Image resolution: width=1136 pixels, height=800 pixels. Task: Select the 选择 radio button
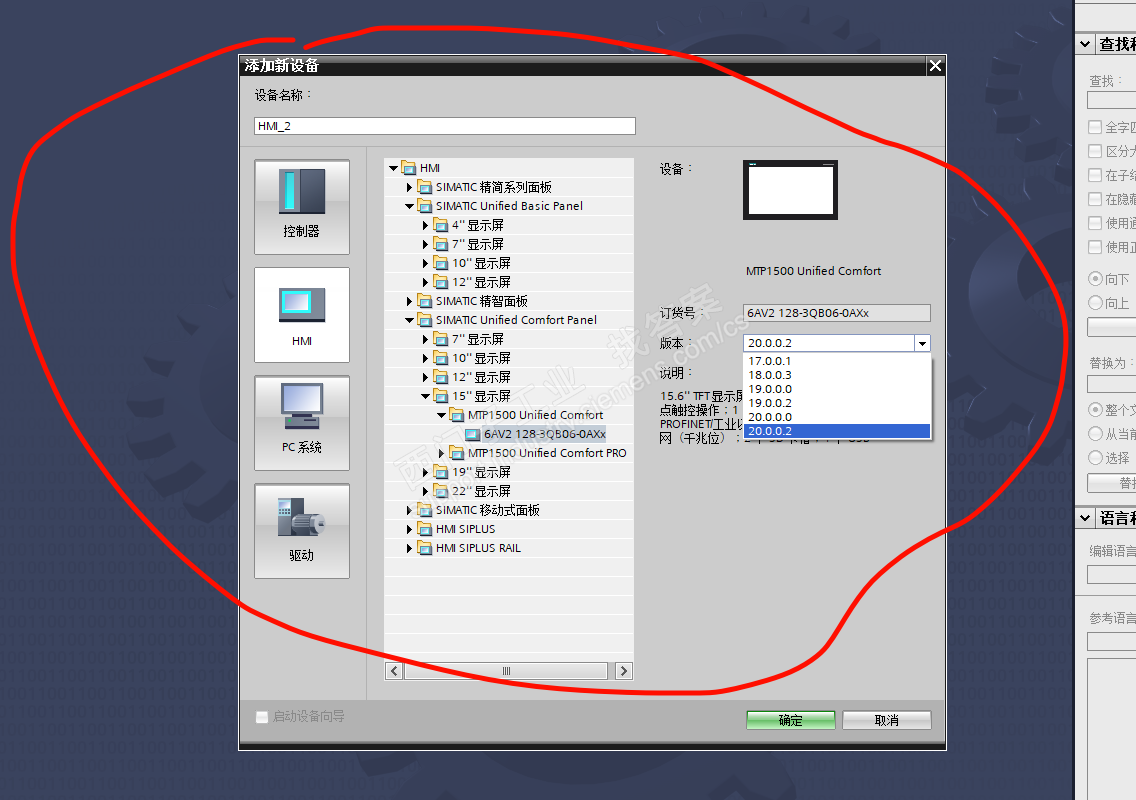coord(1095,458)
